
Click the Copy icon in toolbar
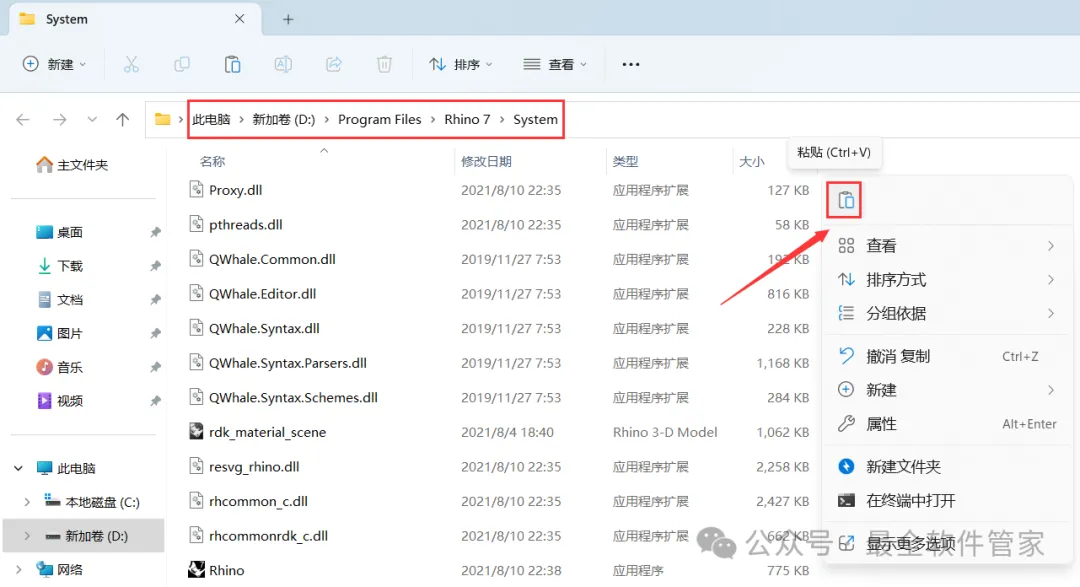(x=182, y=64)
